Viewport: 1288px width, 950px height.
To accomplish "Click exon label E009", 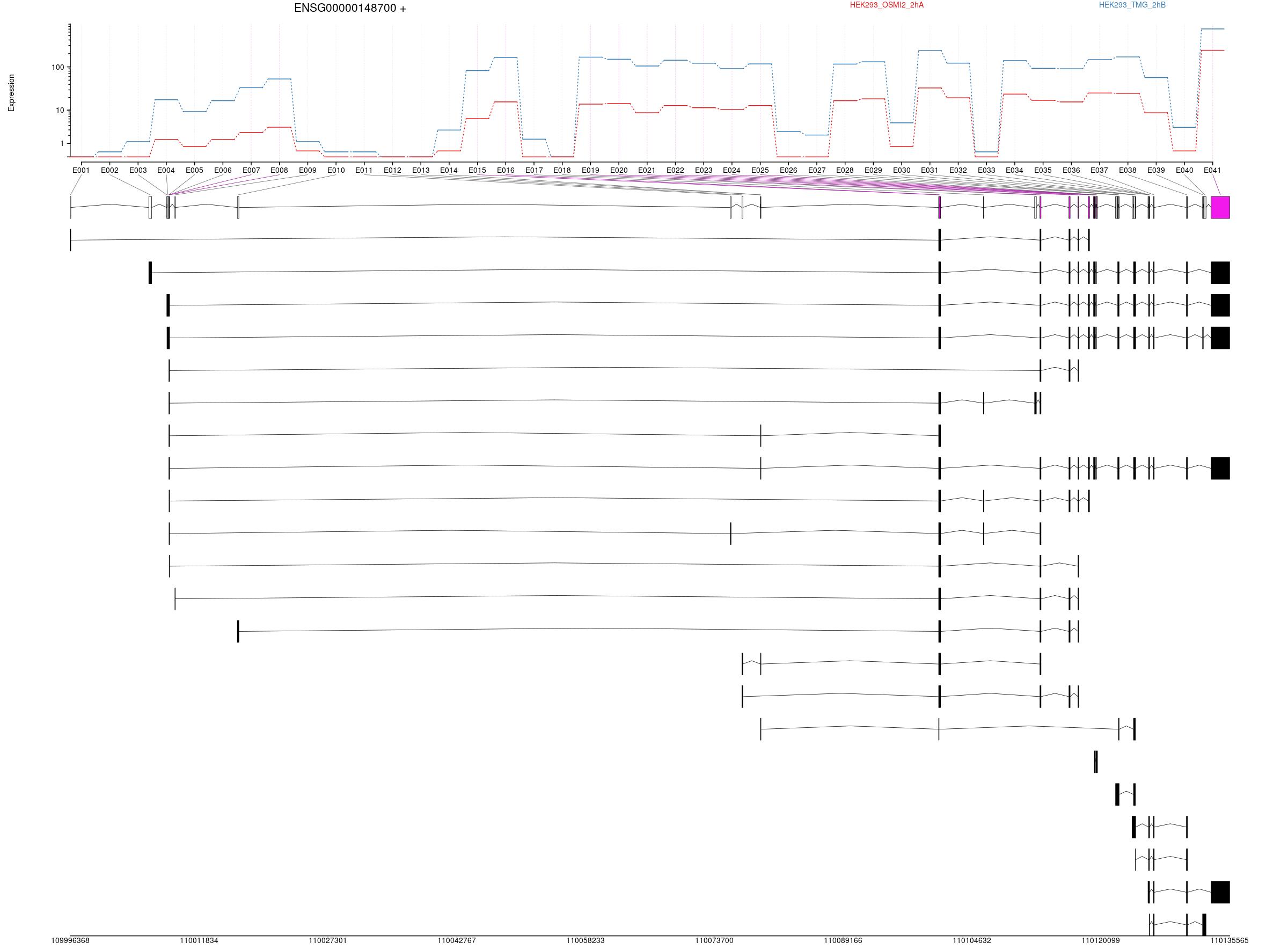I will 308,170.
